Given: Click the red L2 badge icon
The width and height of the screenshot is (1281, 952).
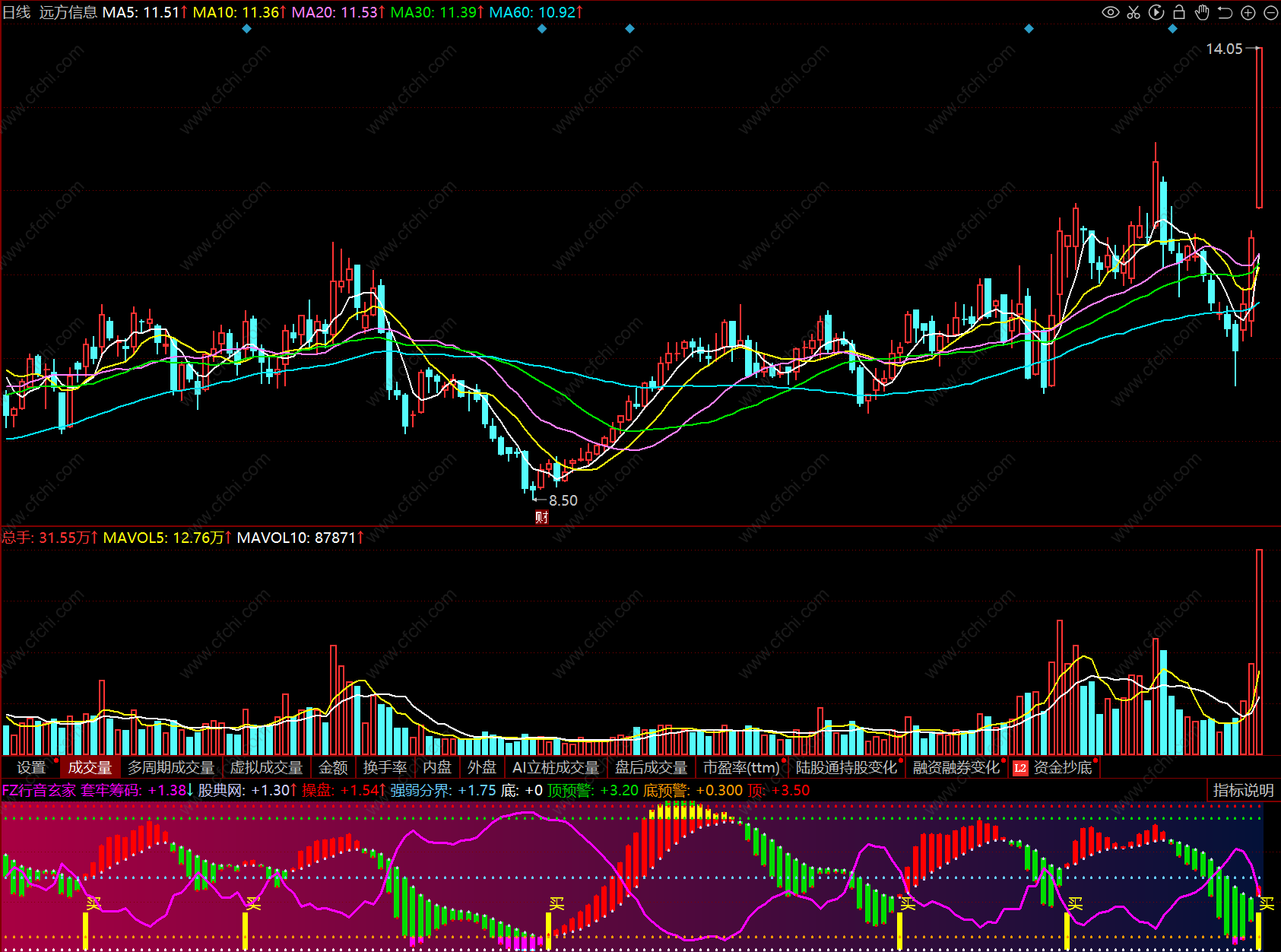Looking at the screenshot, I should pyautogui.click(x=1020, y=768).
